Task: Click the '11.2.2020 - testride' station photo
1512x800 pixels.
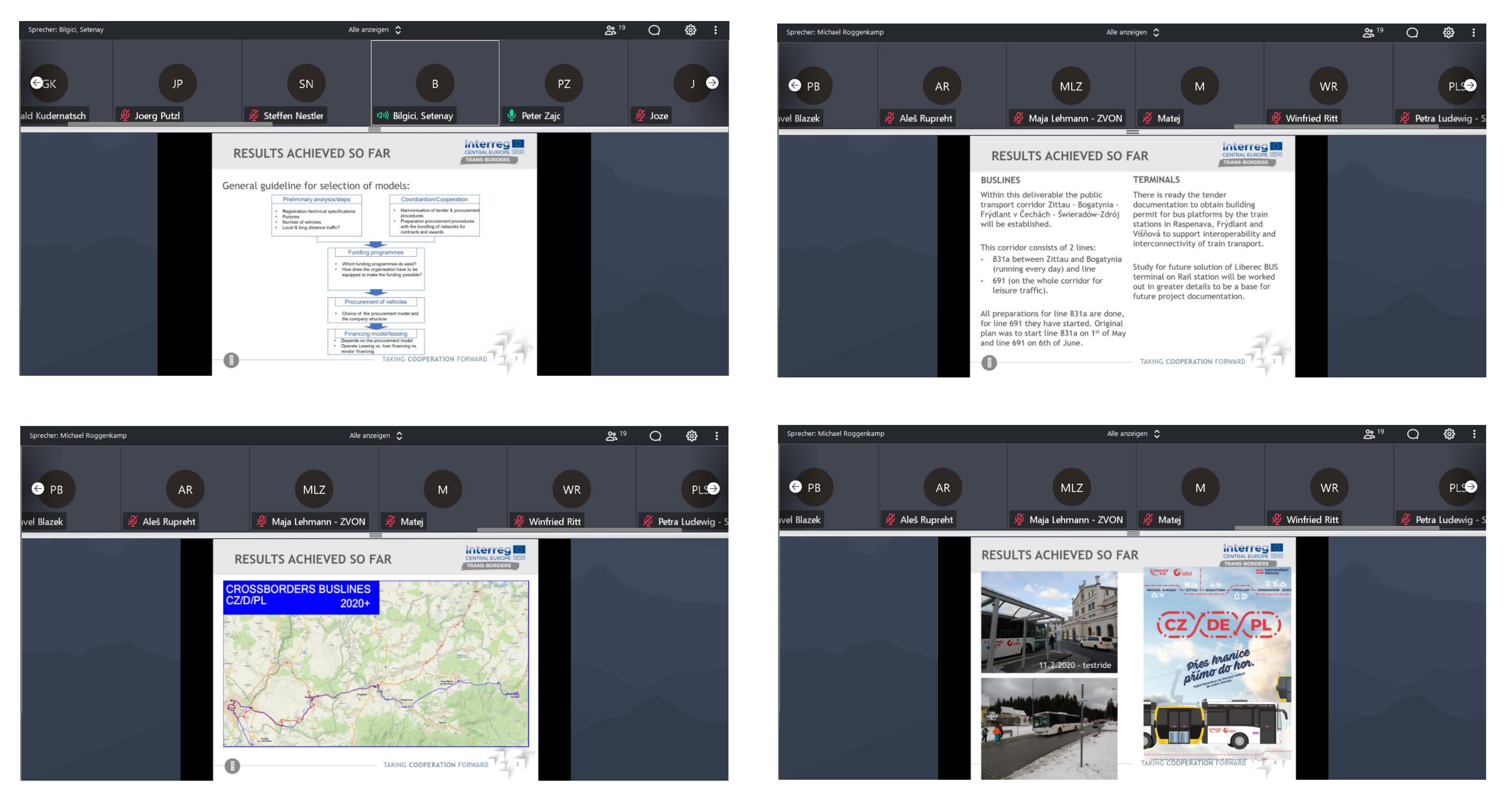Action: (x=1049, y=622)
